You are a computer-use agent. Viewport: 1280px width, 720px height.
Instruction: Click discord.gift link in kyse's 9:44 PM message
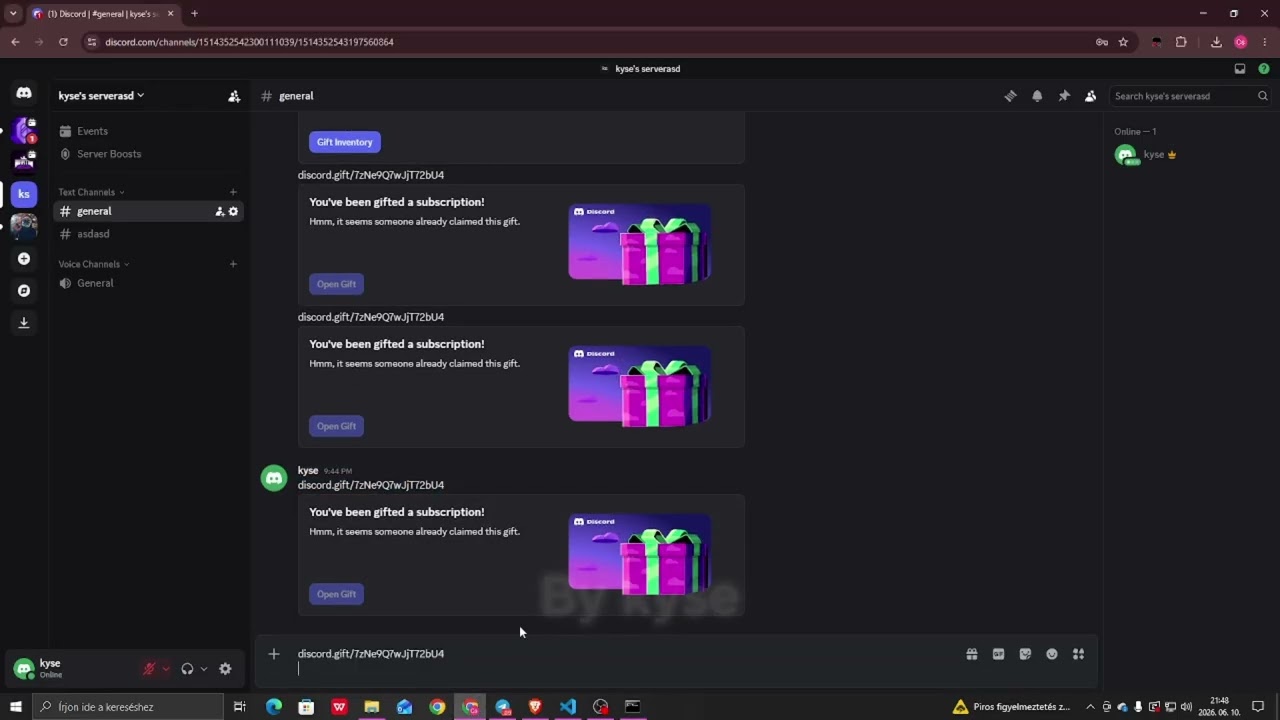pos(370,485)
